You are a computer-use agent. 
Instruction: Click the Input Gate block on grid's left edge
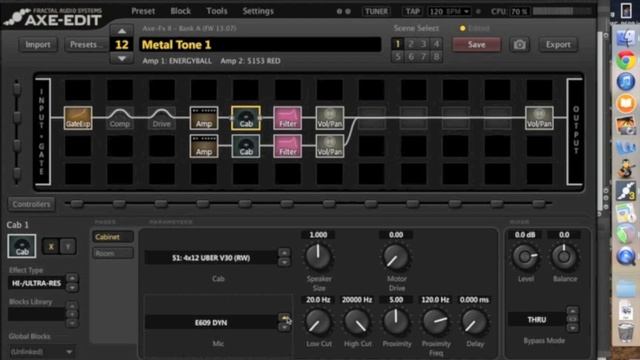tap(42, 131)
